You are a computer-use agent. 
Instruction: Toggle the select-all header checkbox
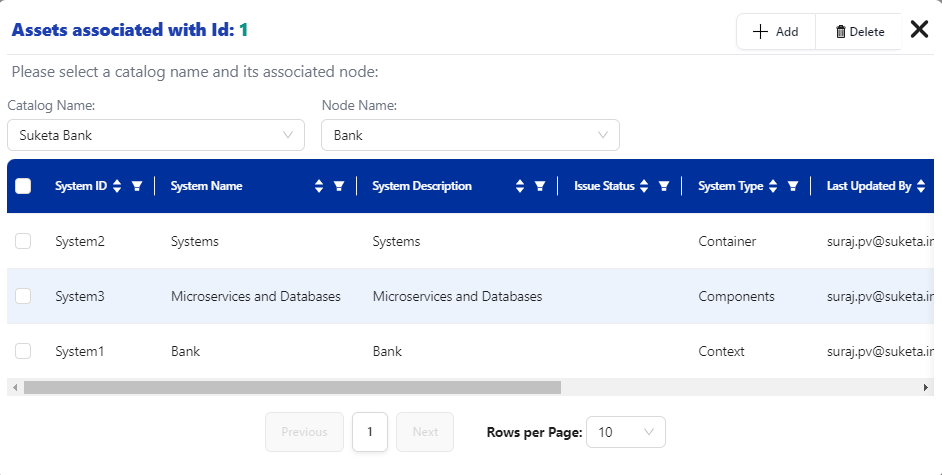click(x=24, y=186)
